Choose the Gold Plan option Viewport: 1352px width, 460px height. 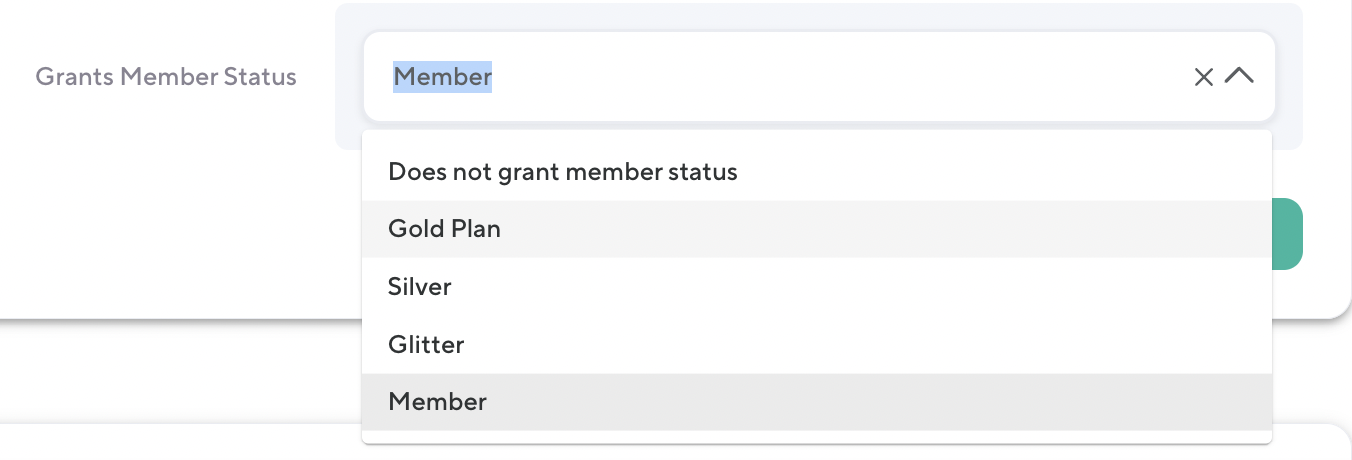point(444,229)
